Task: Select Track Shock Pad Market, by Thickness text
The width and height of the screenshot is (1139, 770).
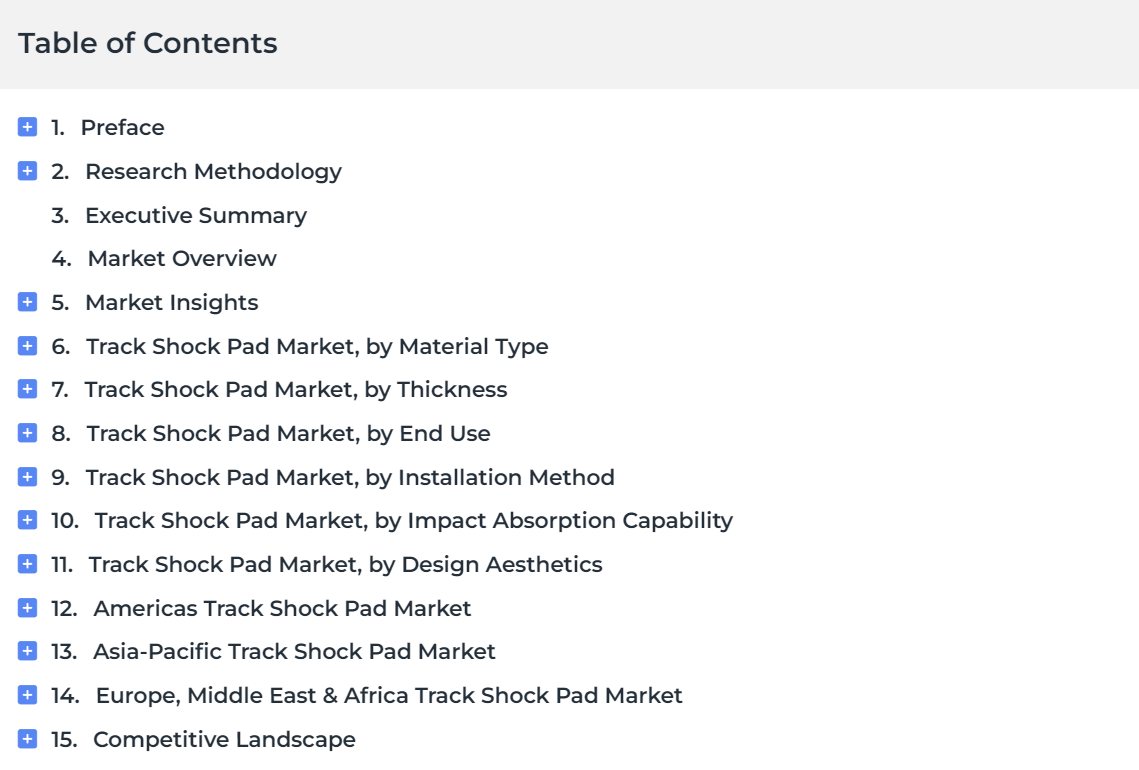Action: coord(296,390)
